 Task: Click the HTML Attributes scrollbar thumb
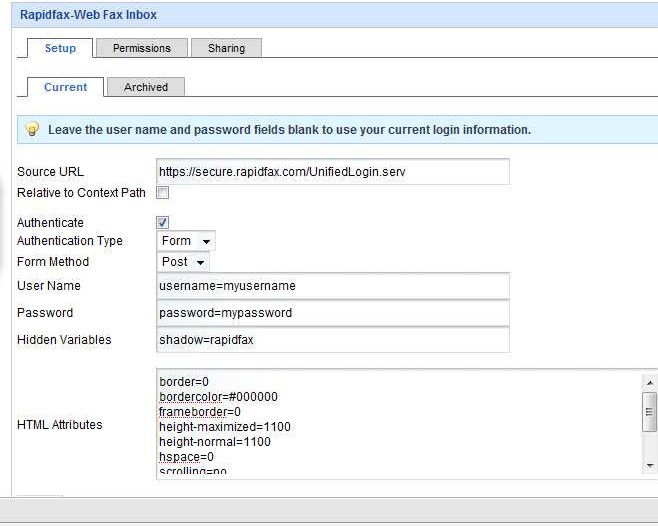[650, 408]
